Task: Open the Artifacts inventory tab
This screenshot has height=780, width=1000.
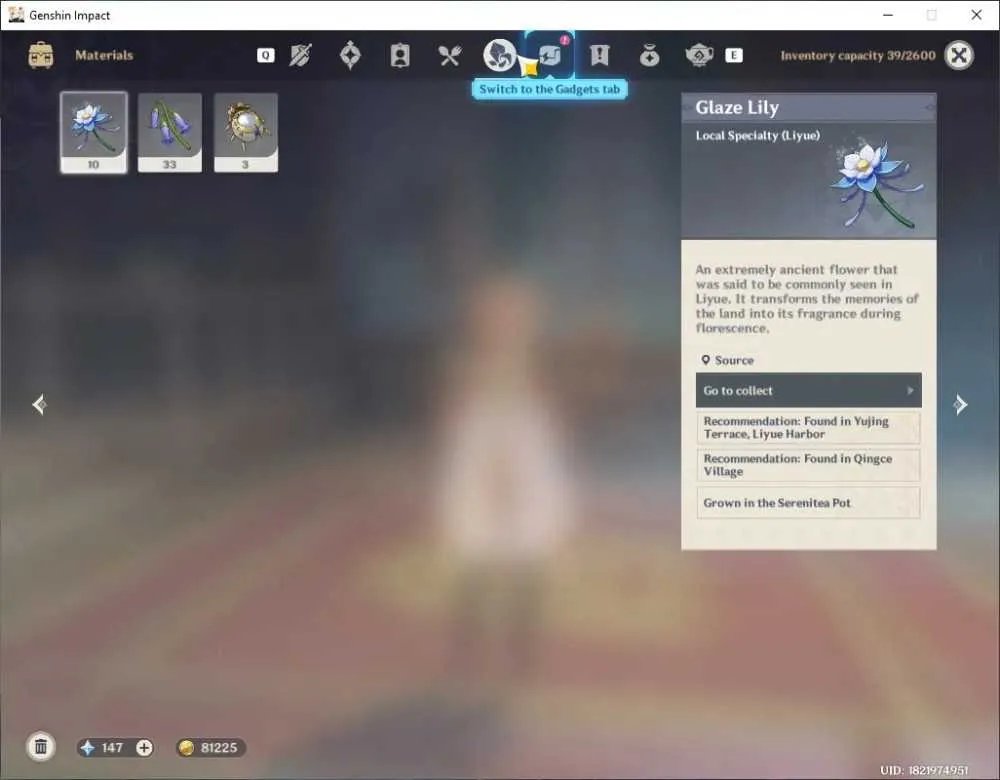Action: tap(350, 55)
